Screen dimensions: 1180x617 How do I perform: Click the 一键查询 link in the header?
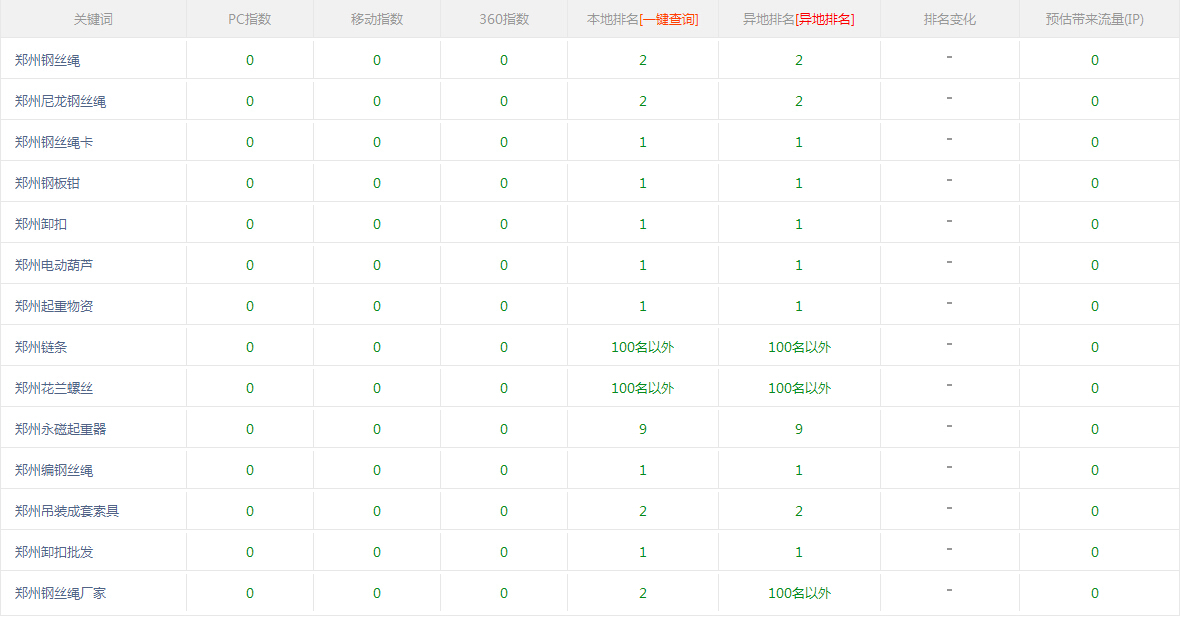(x=669, y=19)
